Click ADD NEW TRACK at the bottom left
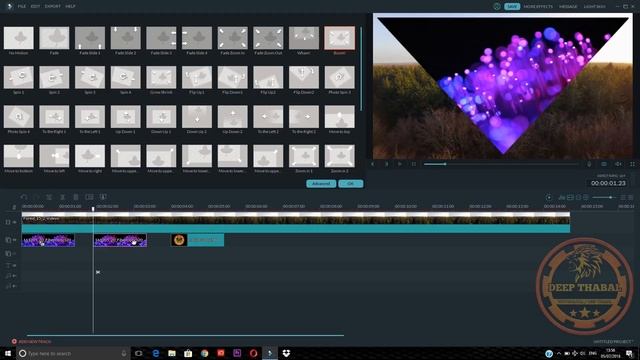Screen dimensions: 640x360 32,342
